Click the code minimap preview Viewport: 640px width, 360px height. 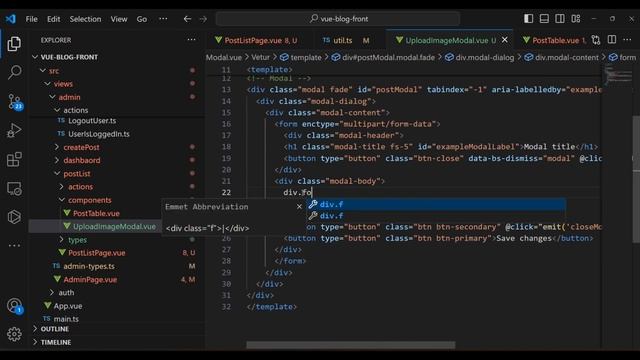click(618, 76)
